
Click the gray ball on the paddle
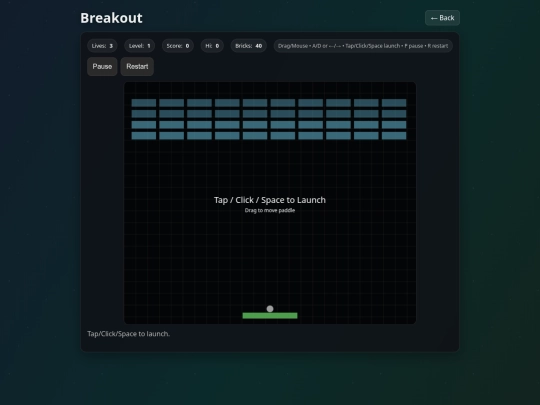270,309
